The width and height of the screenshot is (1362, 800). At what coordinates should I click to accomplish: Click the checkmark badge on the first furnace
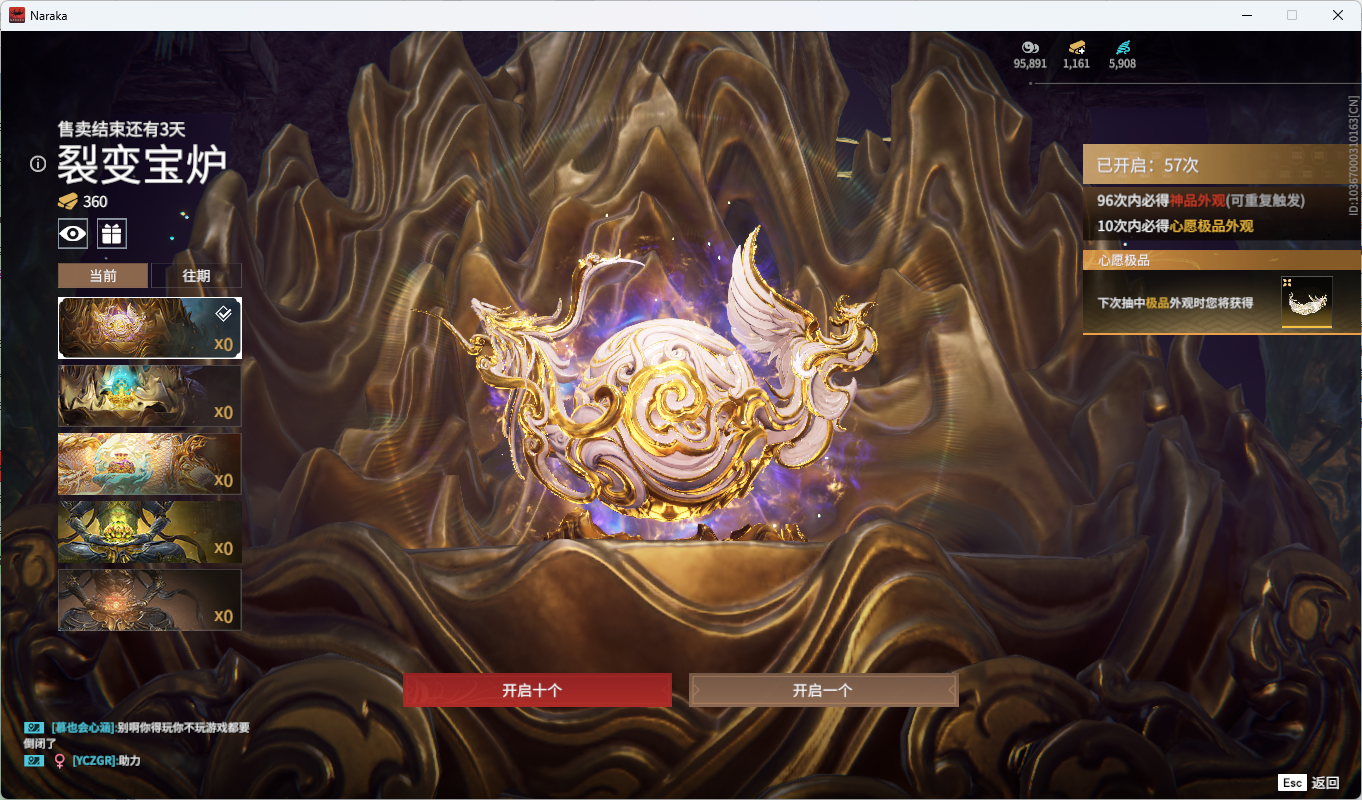pos(225,313)
